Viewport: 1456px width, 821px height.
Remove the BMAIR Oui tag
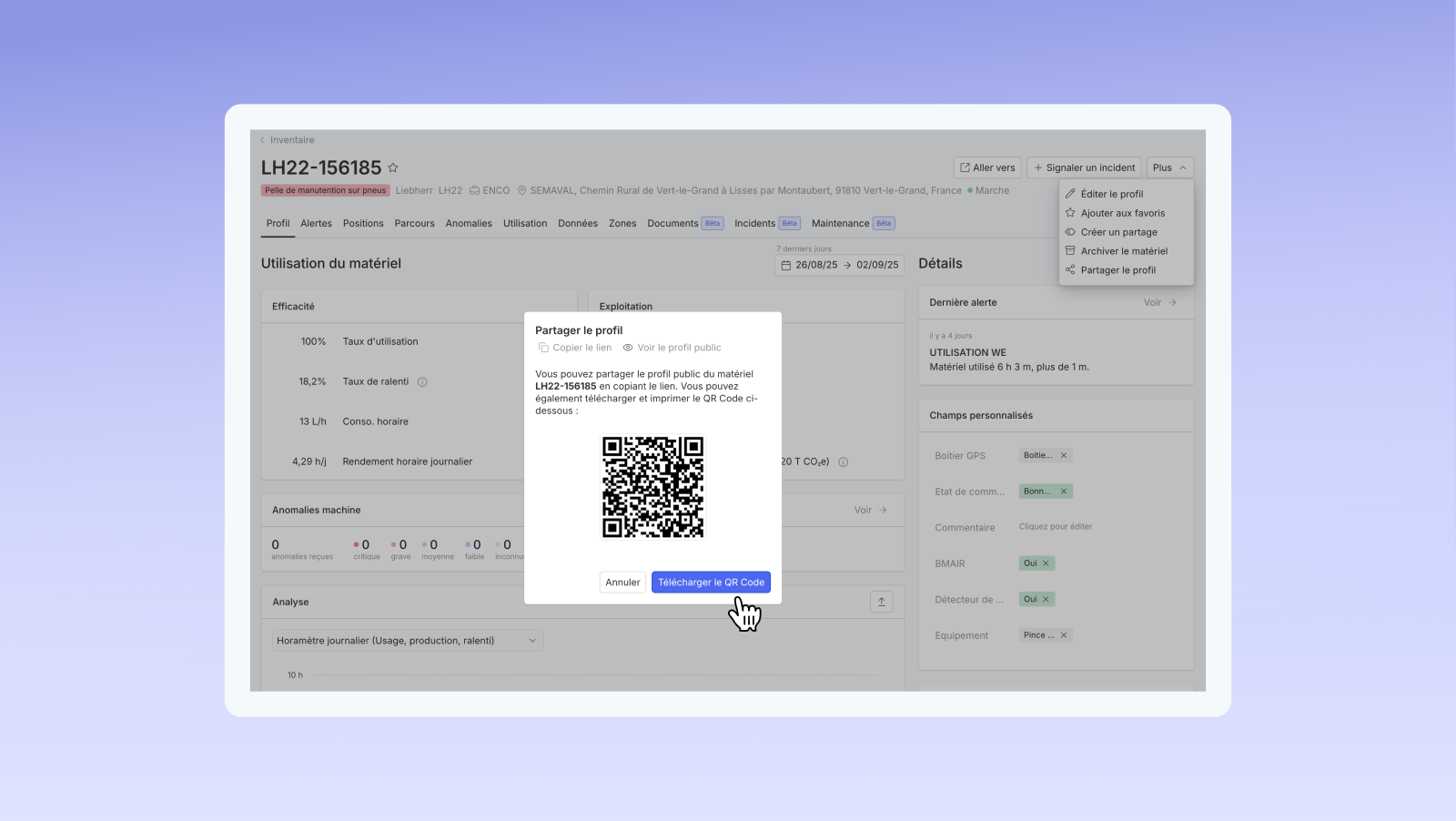tap(1046, 563)
